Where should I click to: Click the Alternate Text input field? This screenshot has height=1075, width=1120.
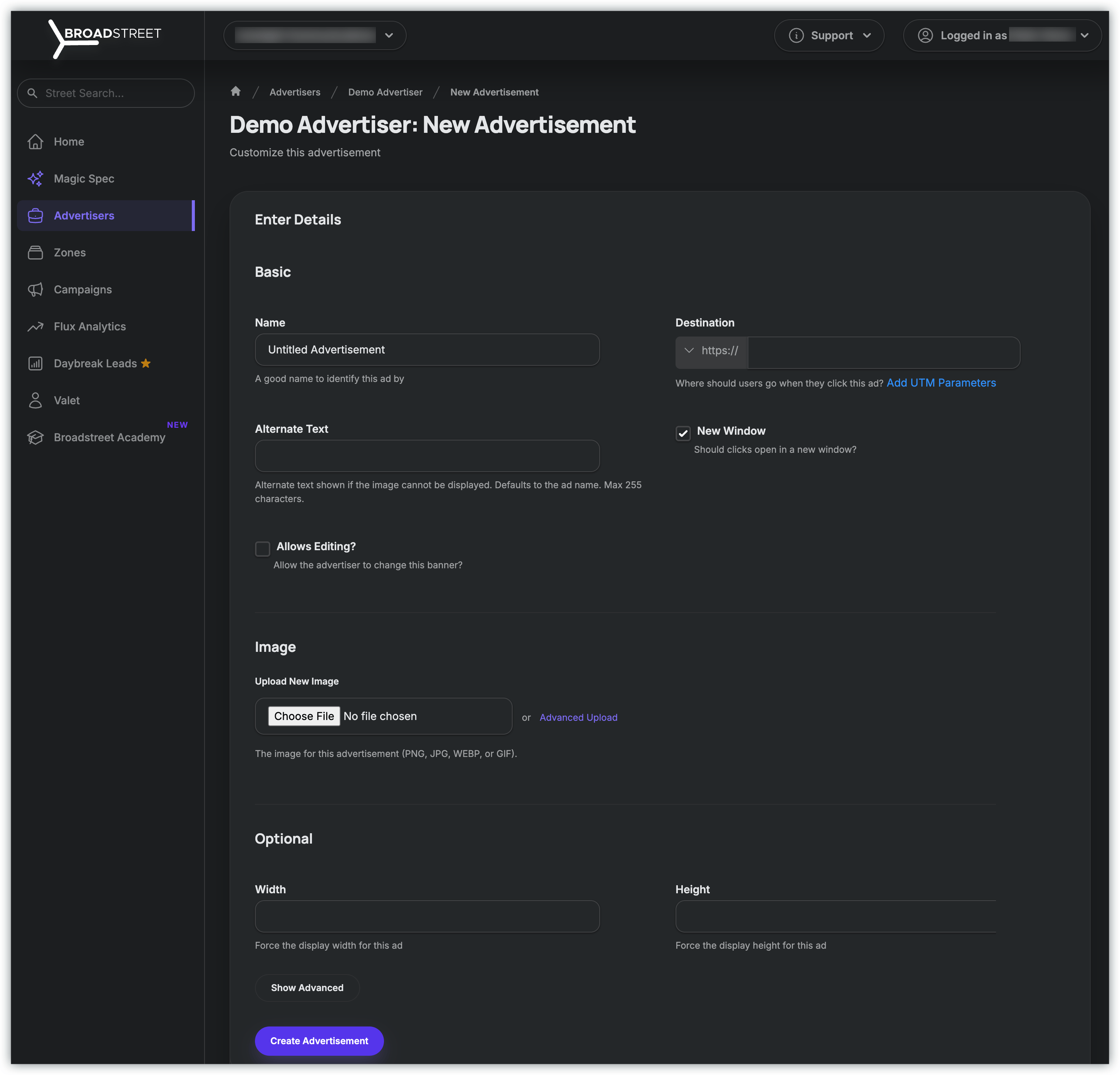pos(427,456)
